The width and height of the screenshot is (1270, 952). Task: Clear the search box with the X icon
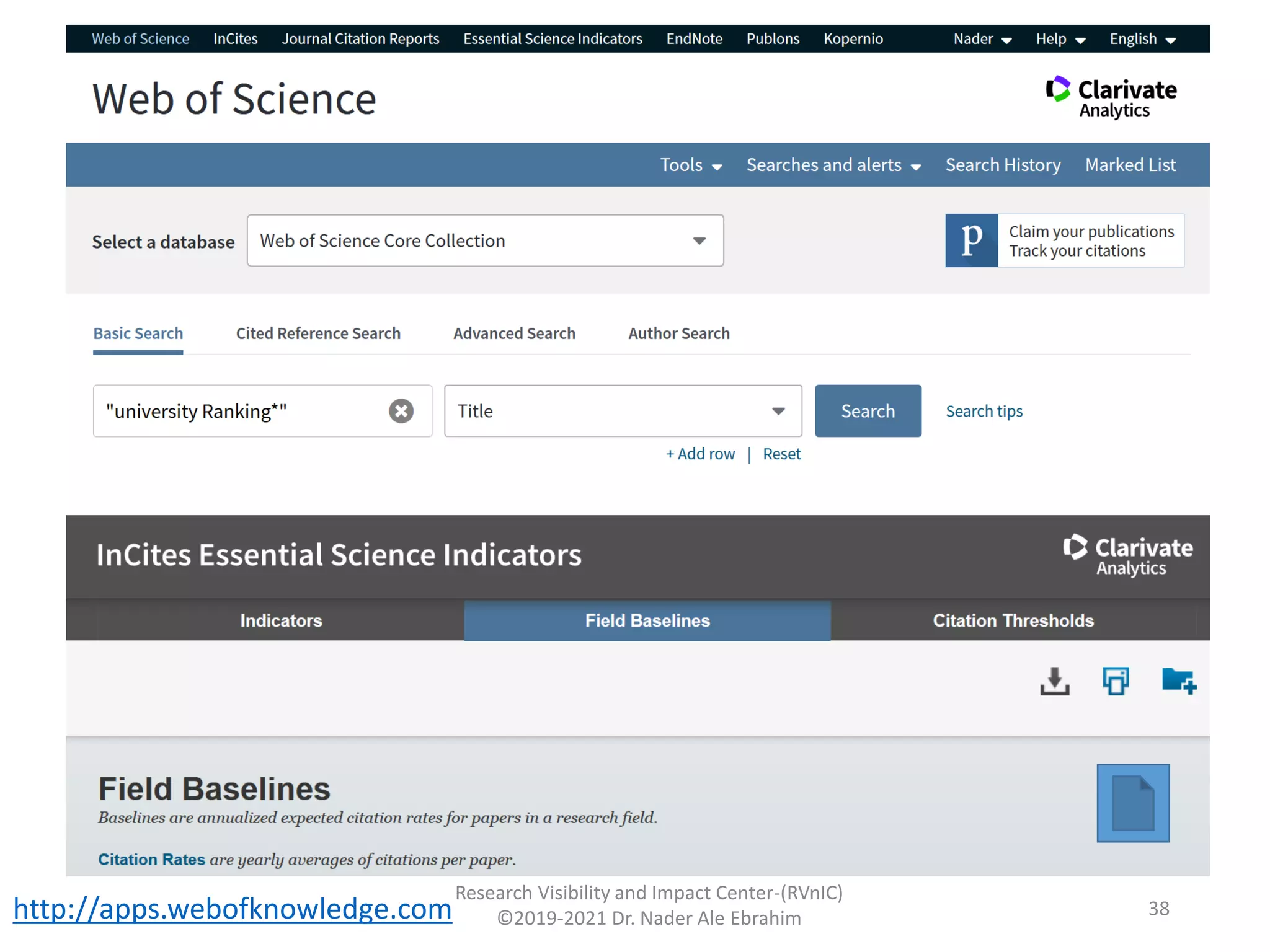401,411
